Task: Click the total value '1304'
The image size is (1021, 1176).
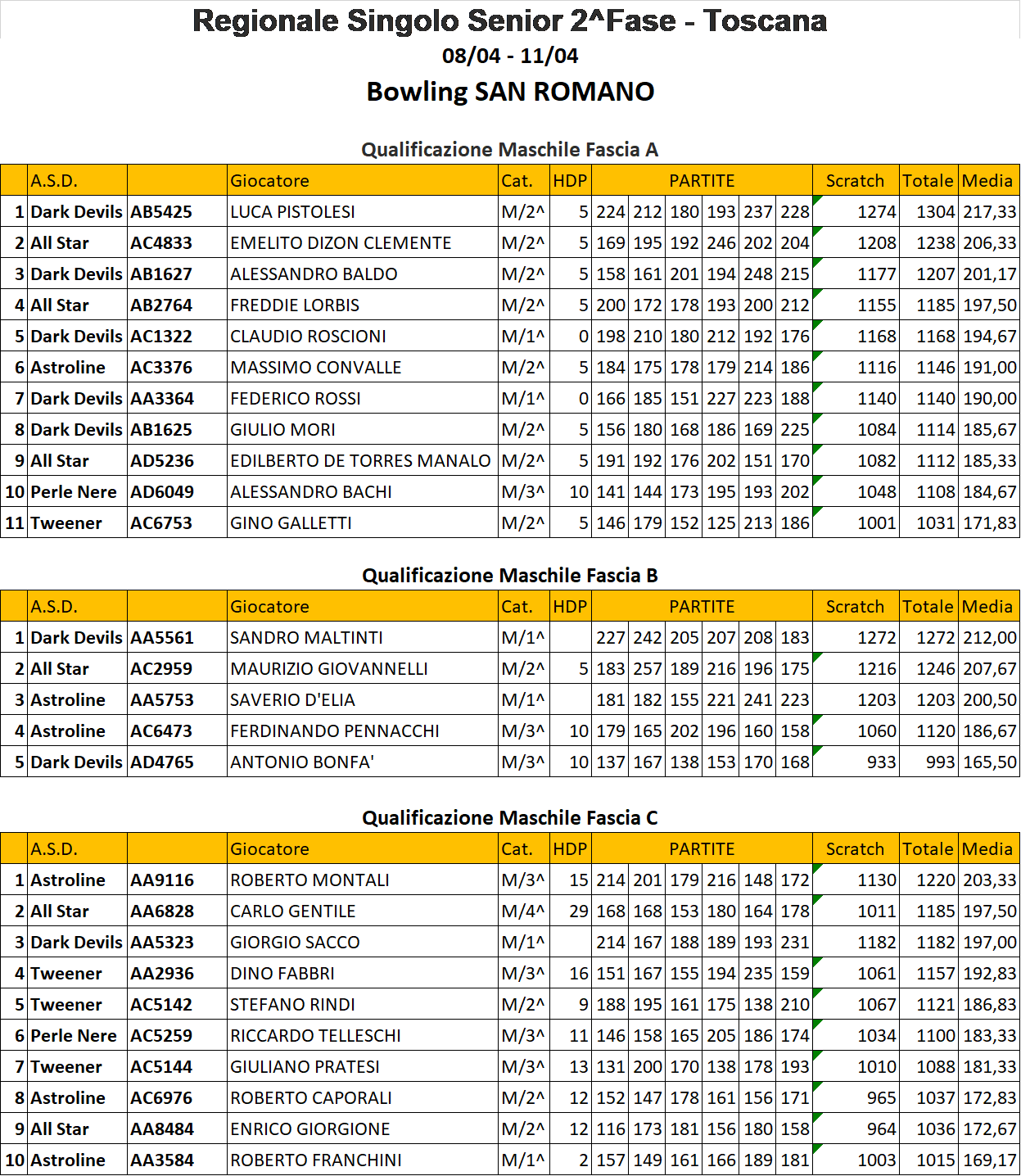Action: pyautogui.click(x=936, y=212)
